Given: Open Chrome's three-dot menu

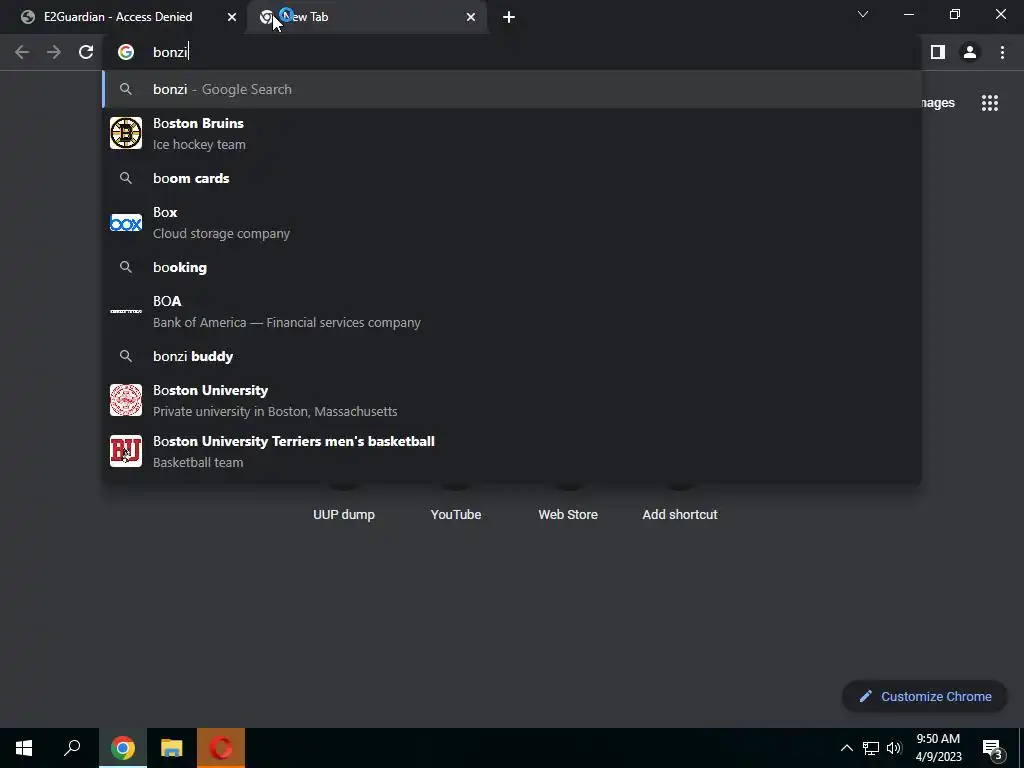Looking at the screenshot, I should click(1002, 52).
